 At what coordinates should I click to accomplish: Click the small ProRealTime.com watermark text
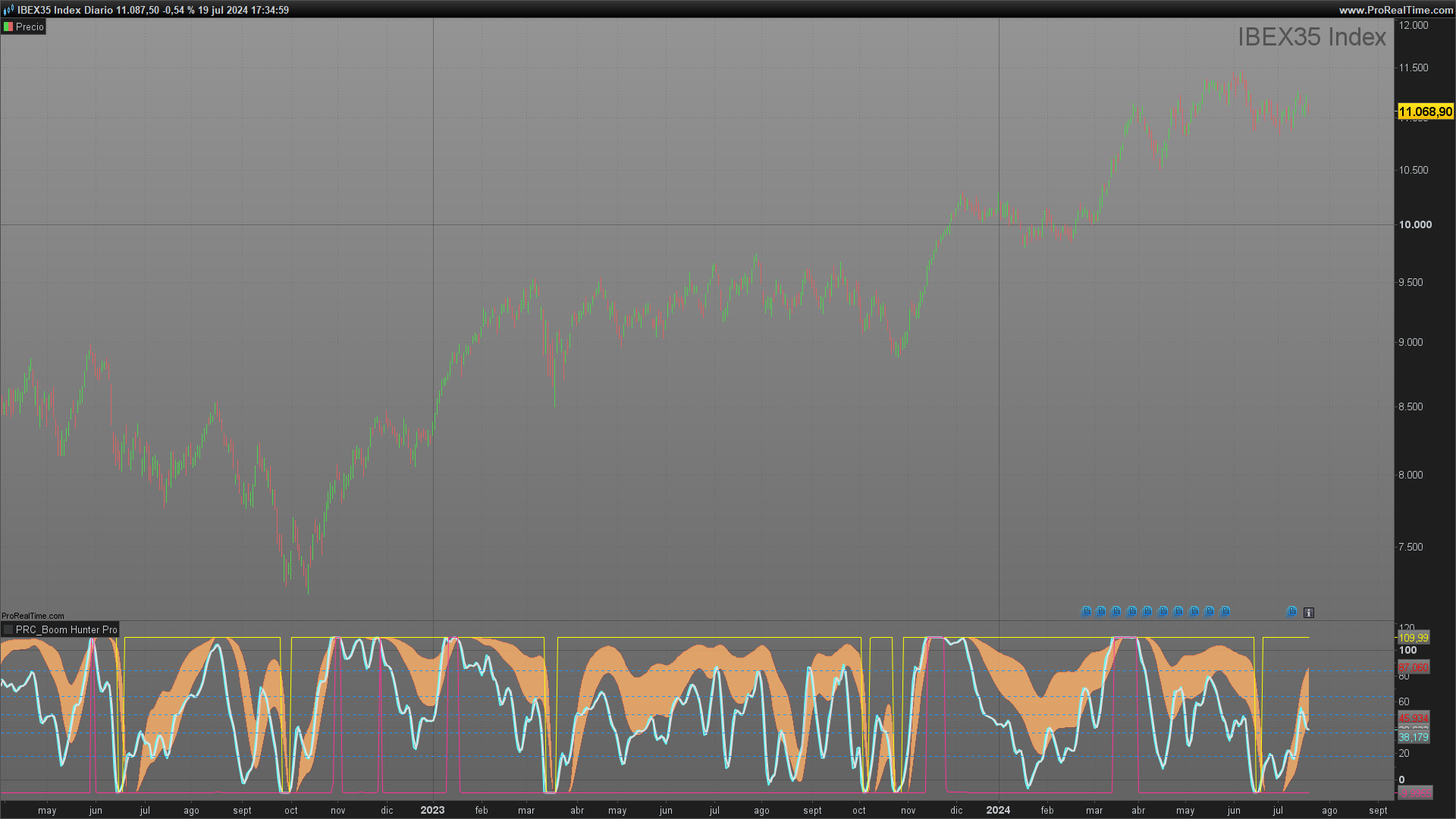[33, 616]
